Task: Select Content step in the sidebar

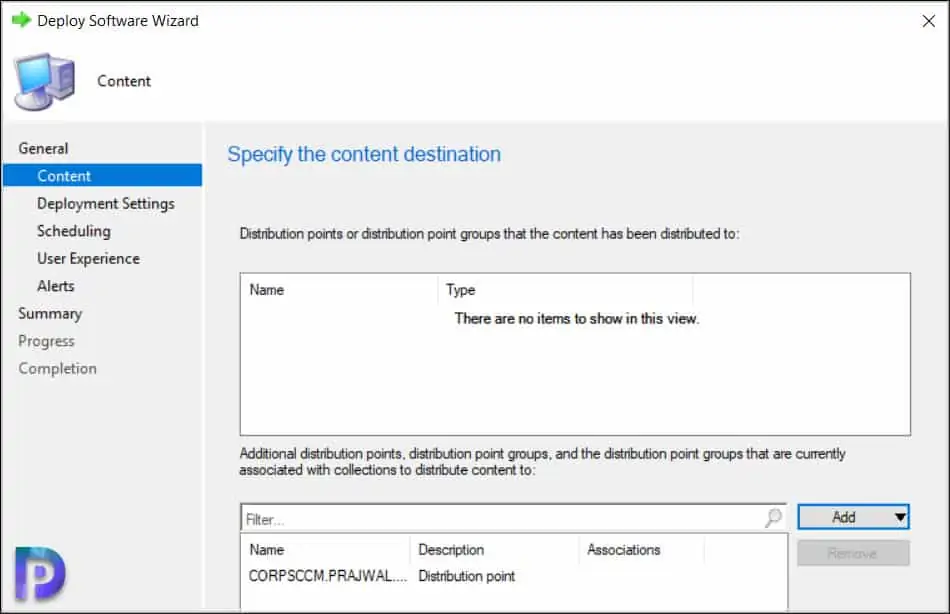Action: pos(102,176)
